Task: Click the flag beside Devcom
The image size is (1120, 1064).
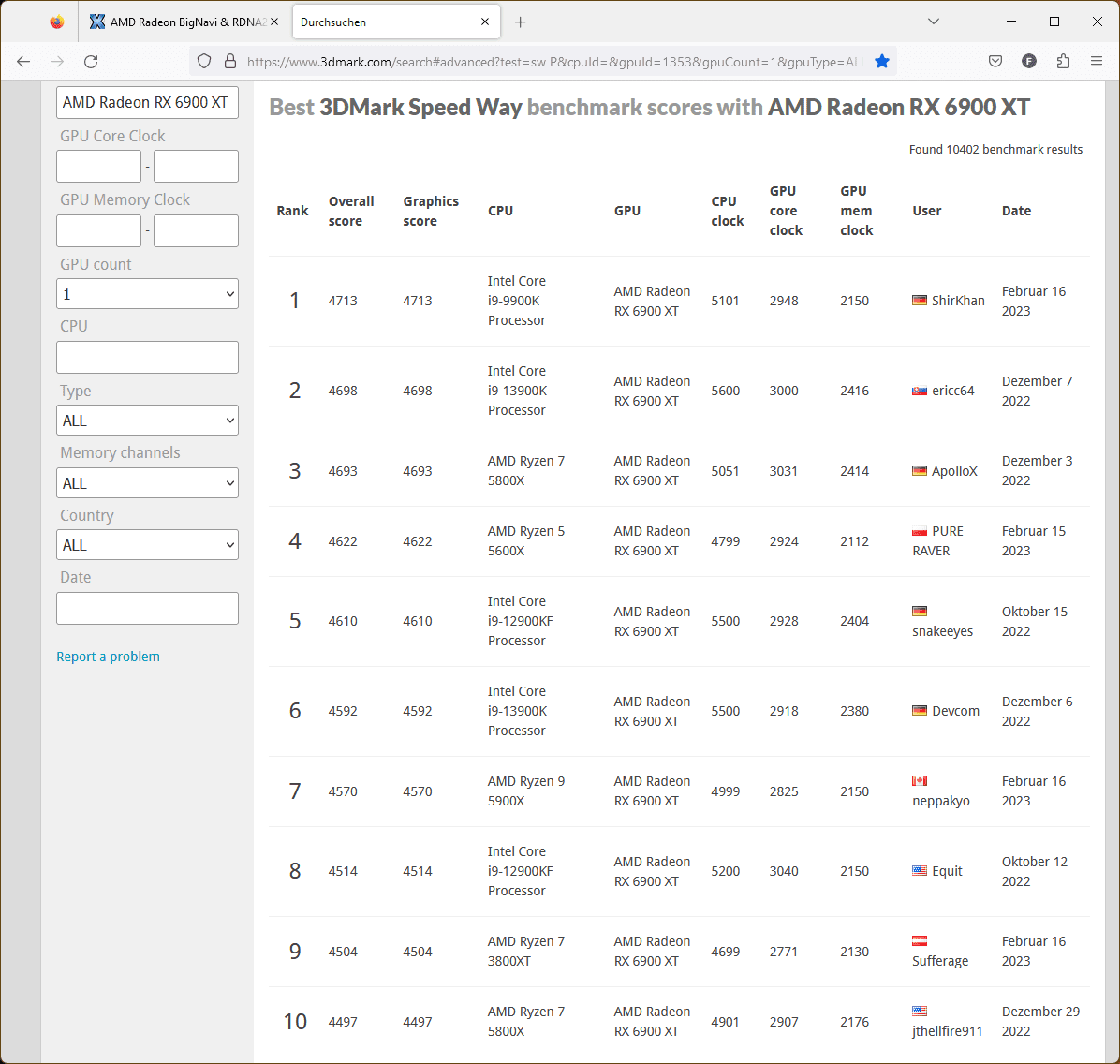Action: tap(920, 710)
